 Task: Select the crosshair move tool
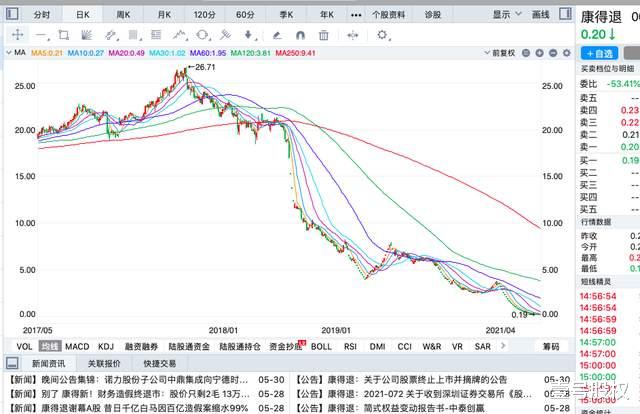coord(18,35)
